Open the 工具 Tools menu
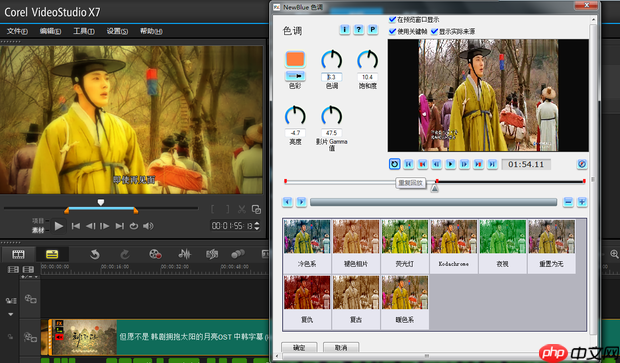The image size is (620, 363). pos(84,31)
